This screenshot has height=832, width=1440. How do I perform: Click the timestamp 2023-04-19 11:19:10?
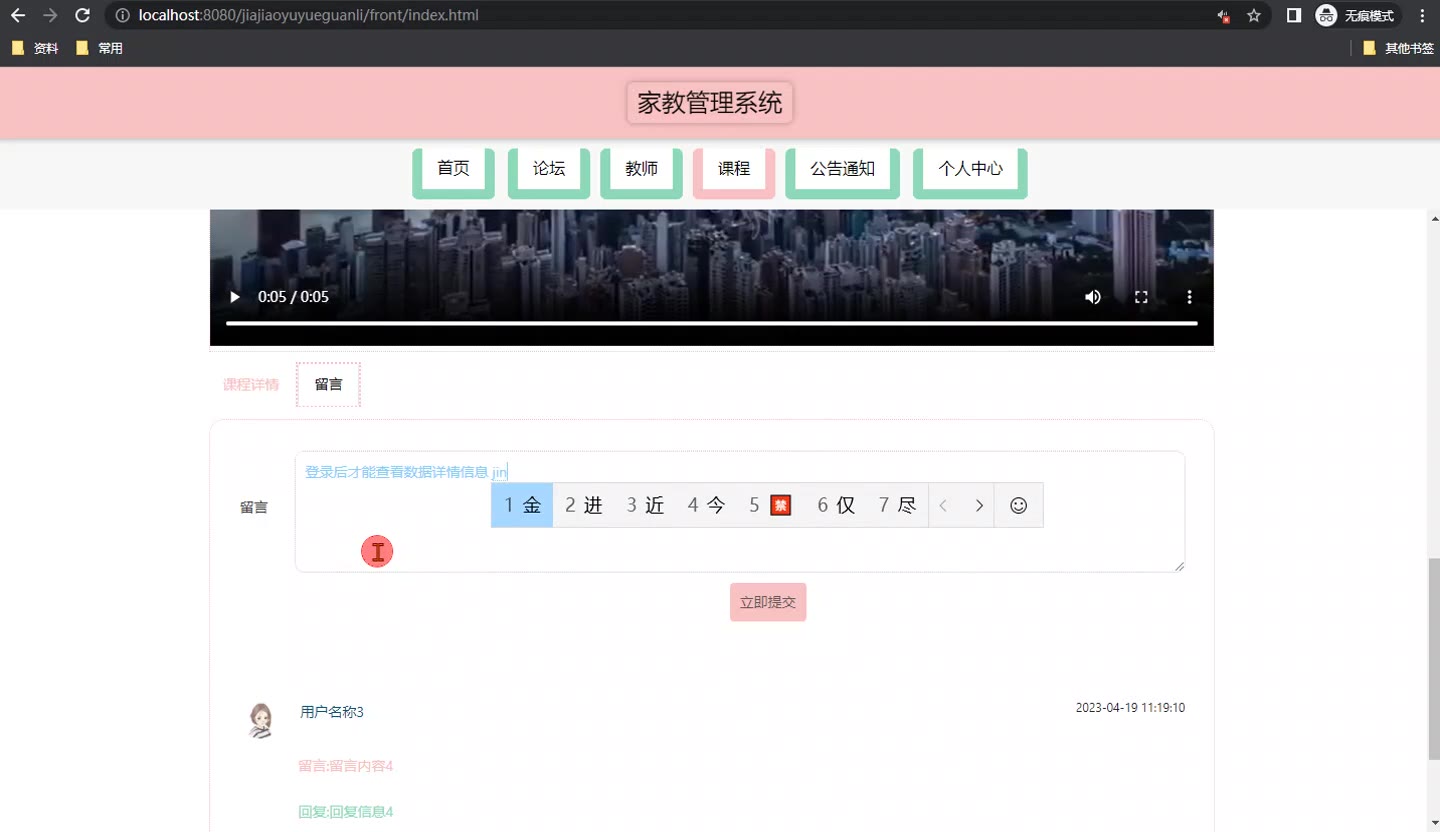point(1130,708)
